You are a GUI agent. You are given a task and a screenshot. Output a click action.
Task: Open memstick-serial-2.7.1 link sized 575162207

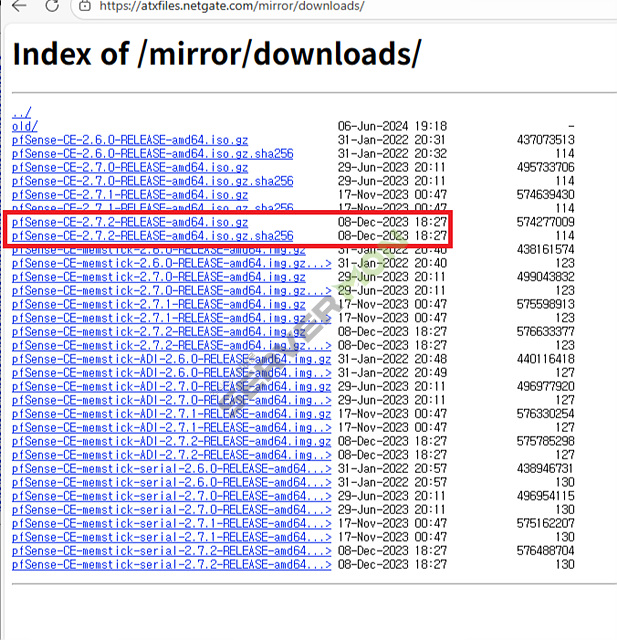(x=171, y=523)
